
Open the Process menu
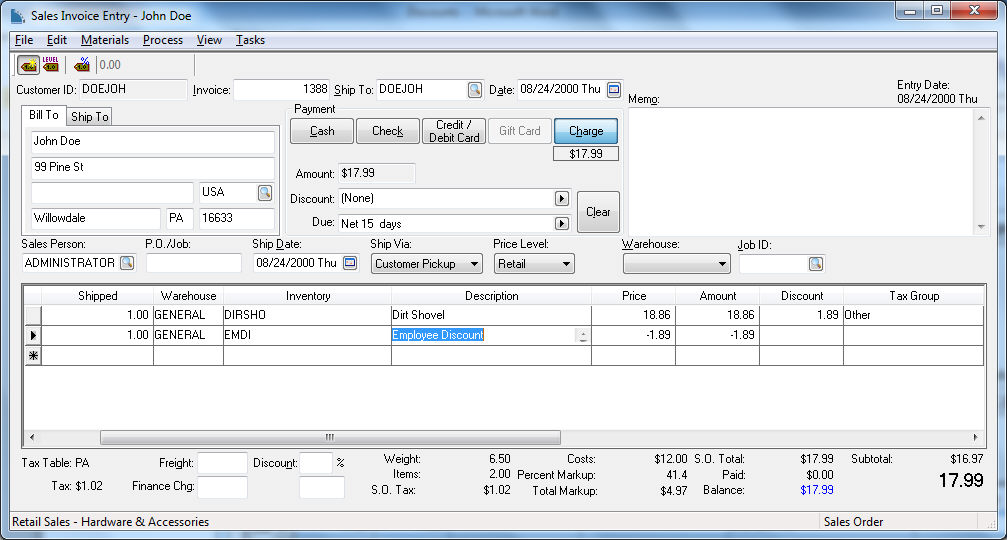(162, 40)
